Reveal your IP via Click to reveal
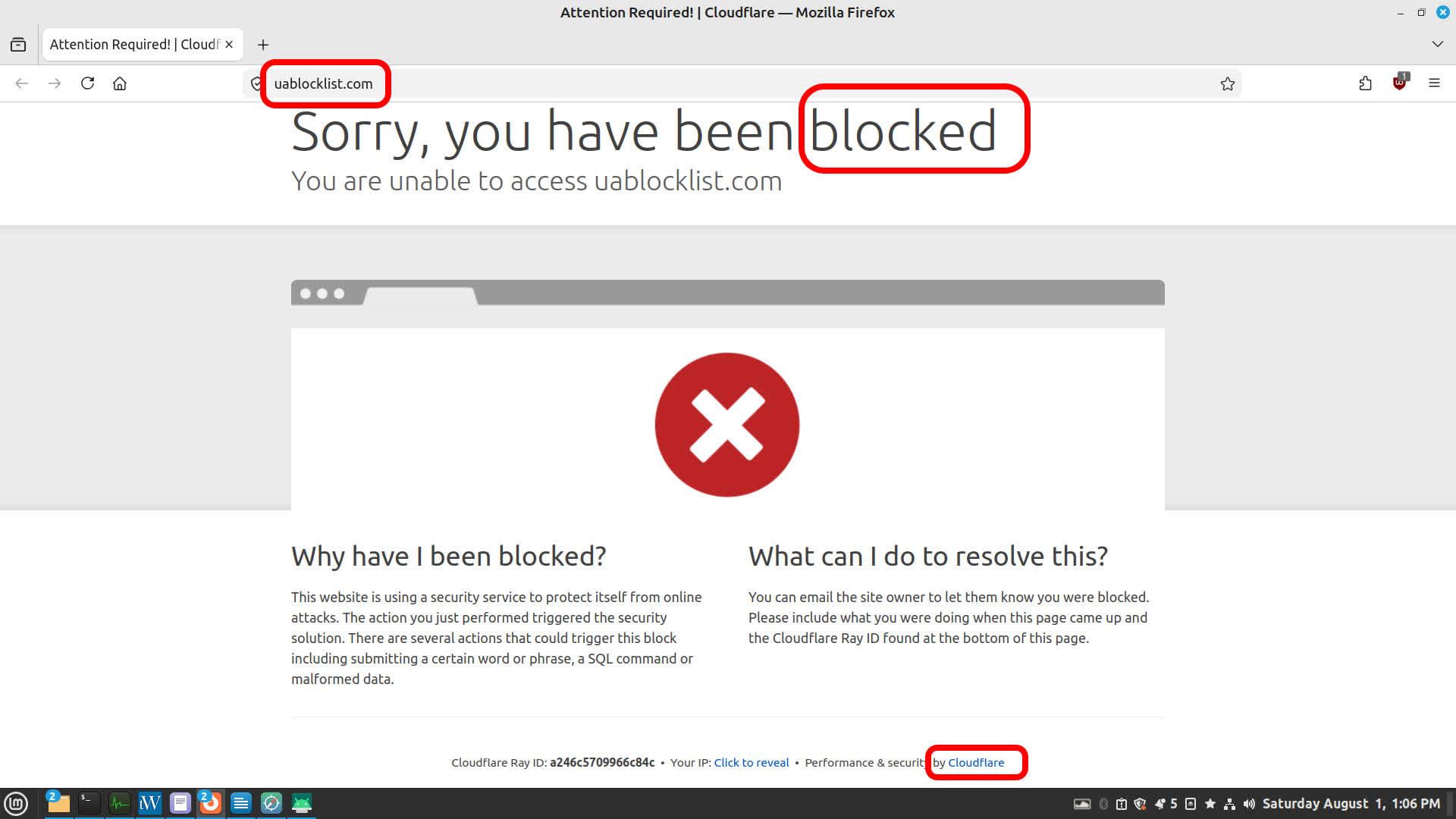 (x=751, y=763)
